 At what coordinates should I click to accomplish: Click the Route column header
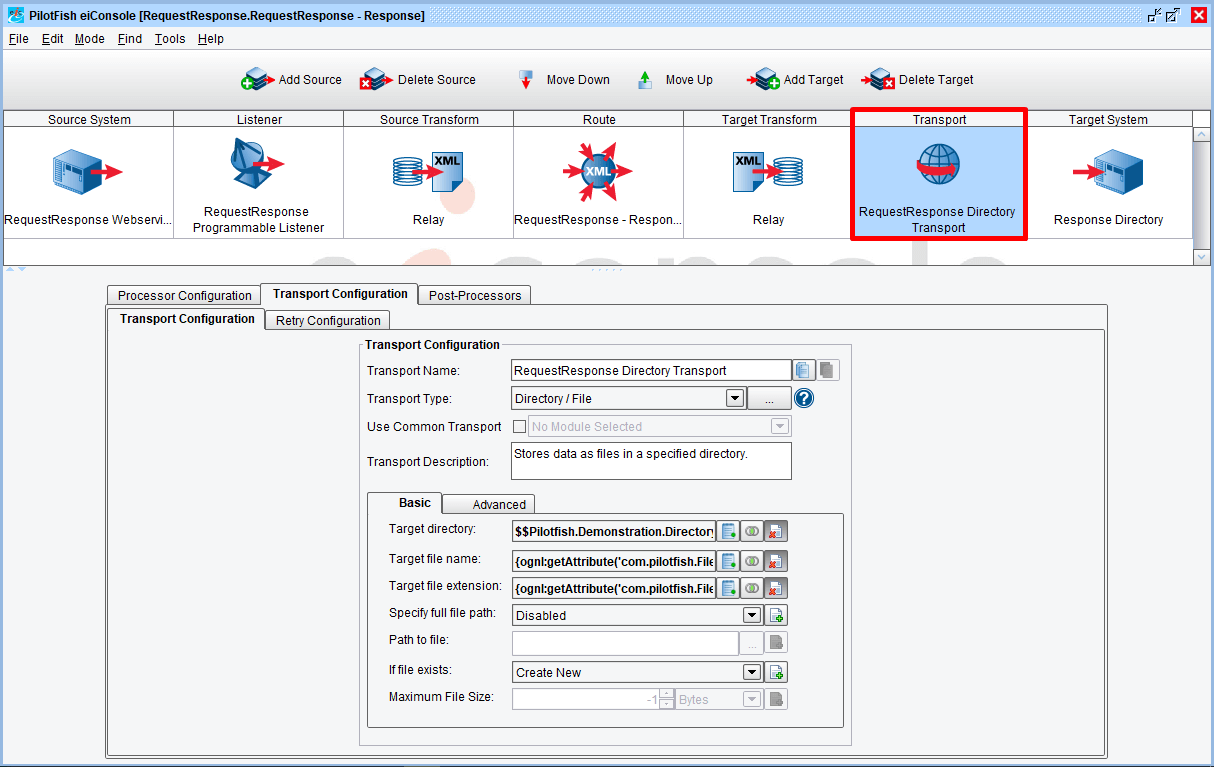599,119
